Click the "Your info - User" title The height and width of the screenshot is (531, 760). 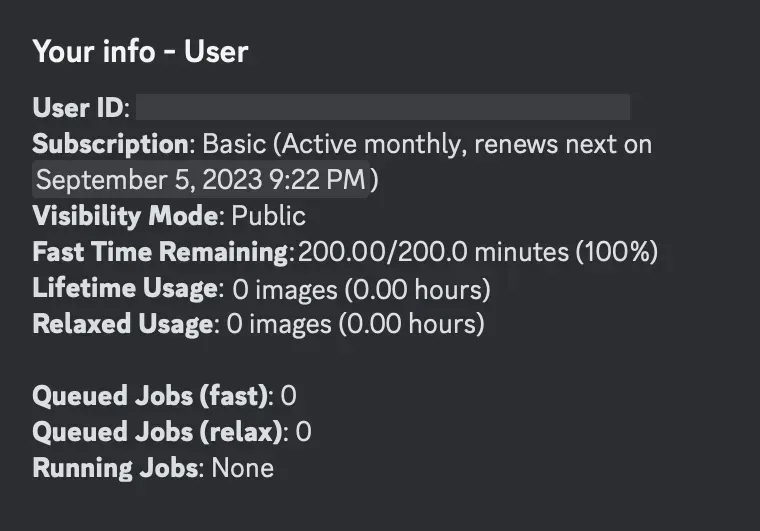(x=140, y=52)
